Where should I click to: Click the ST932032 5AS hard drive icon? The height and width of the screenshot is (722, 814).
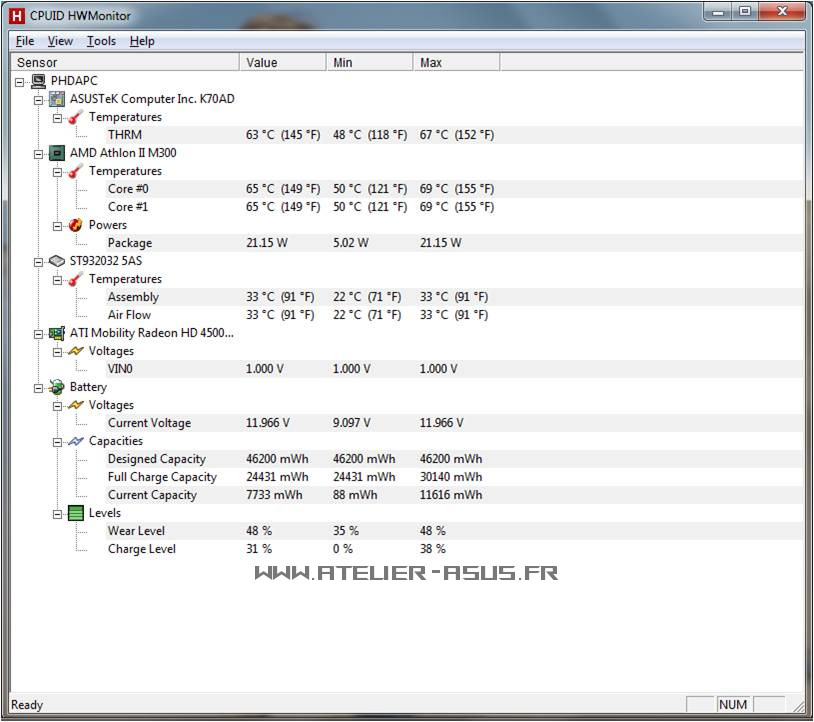57,261
